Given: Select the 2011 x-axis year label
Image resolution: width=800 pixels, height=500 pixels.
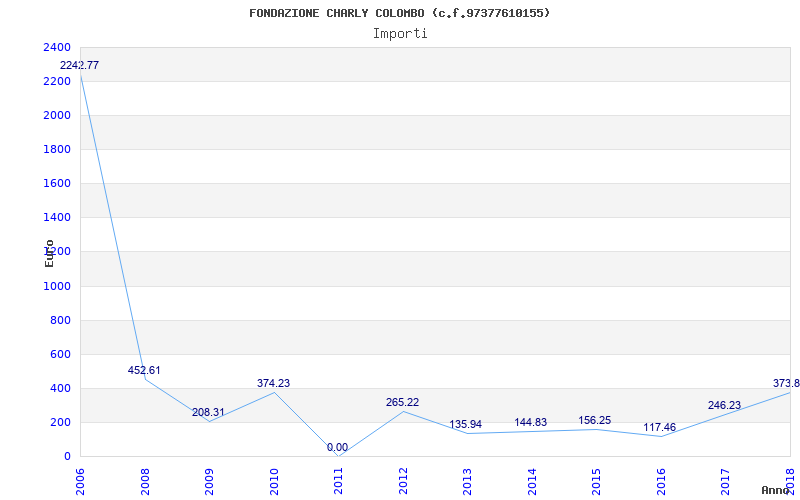Looking at the screenshot, I should 338,481.
